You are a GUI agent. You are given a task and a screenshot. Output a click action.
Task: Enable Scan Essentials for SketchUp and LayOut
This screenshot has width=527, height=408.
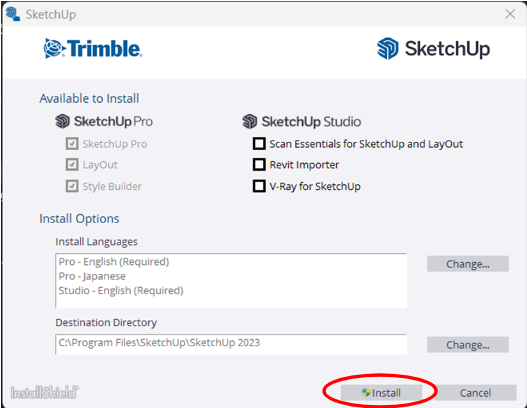click(x=259, y=144)
